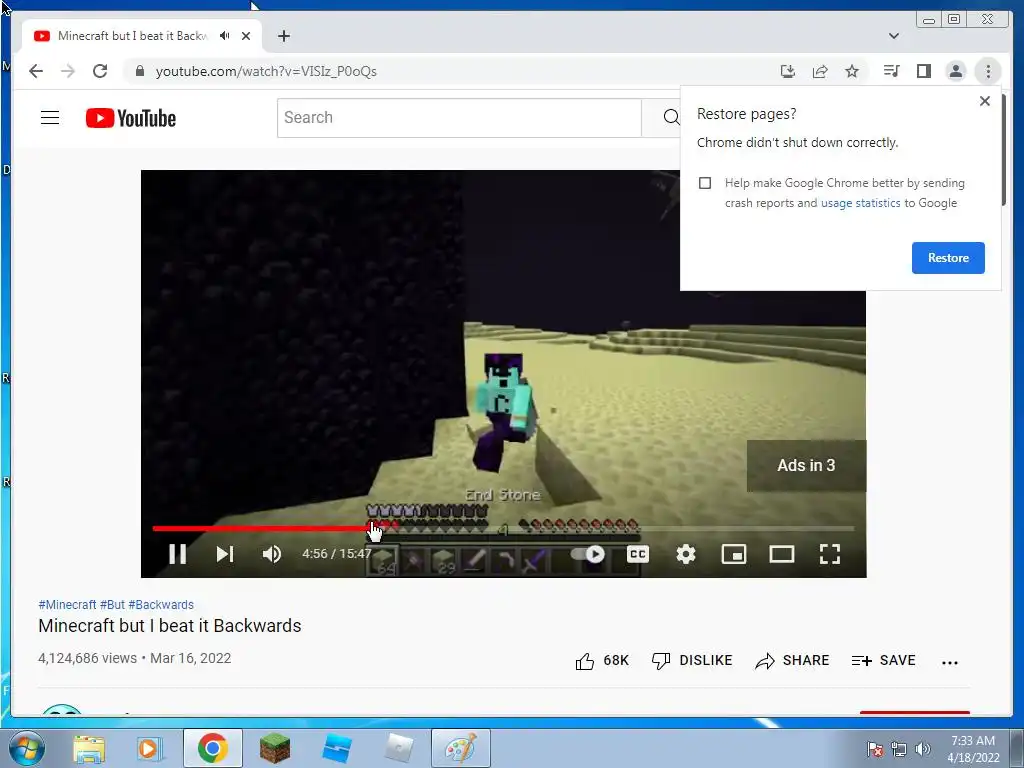Click the #Backwards hashtag link
The width and height of the screenshot is (1024, 768).
[161, 605]
